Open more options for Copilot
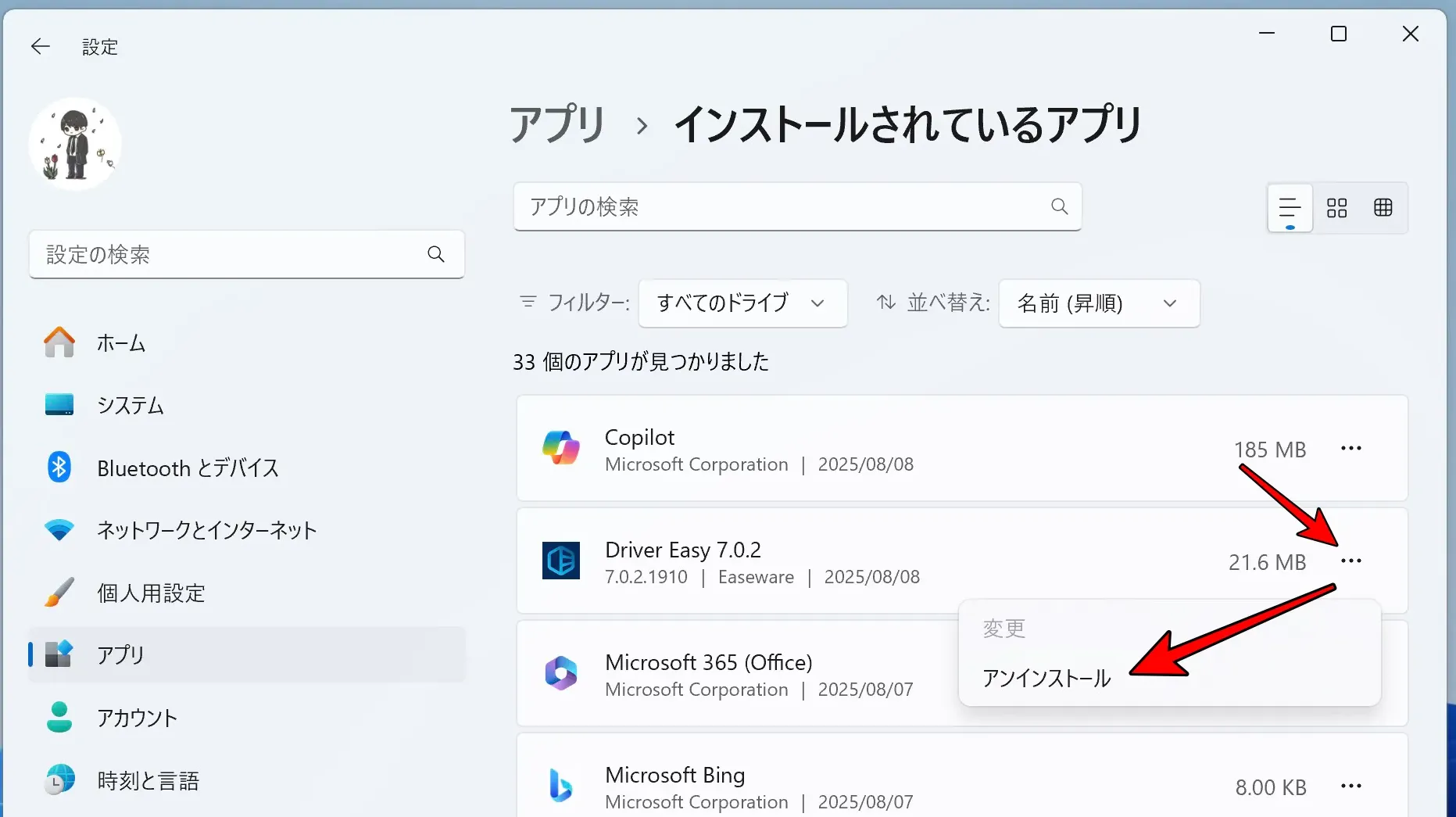This screenshot has height=817, width=1456. coord(1351,449)
